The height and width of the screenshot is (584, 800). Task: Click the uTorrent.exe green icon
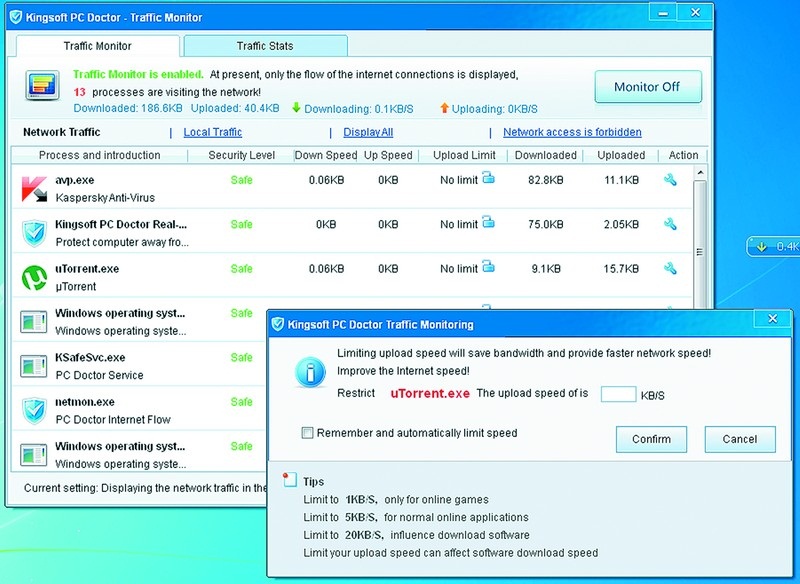pos(34,277)
